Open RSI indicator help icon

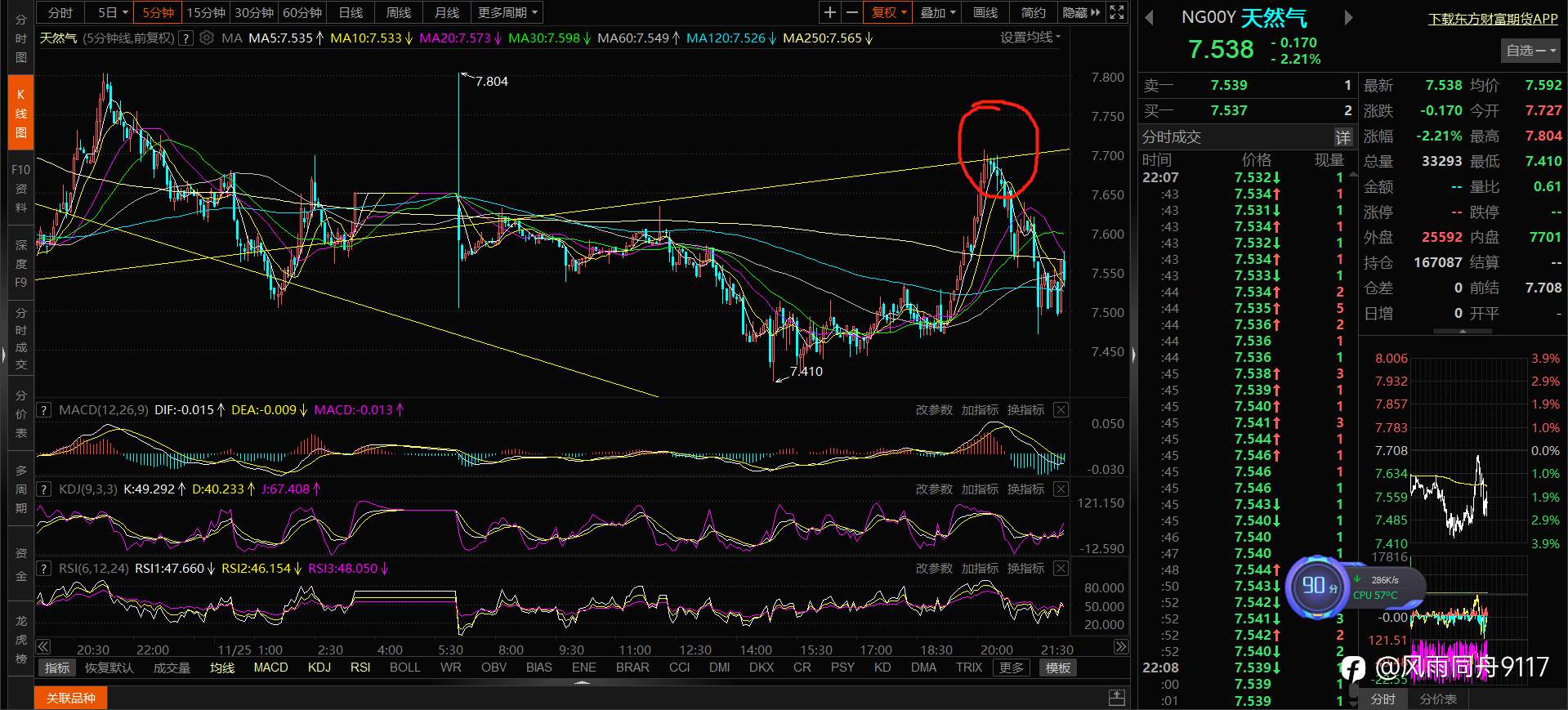point(44,569)
